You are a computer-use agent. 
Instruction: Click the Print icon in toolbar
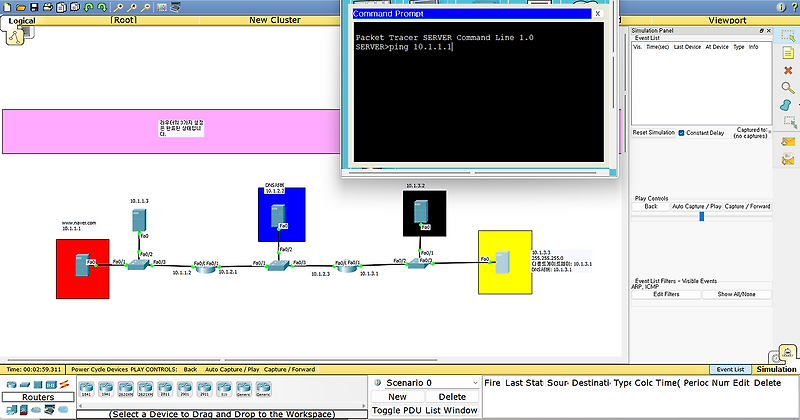point(47,7)
